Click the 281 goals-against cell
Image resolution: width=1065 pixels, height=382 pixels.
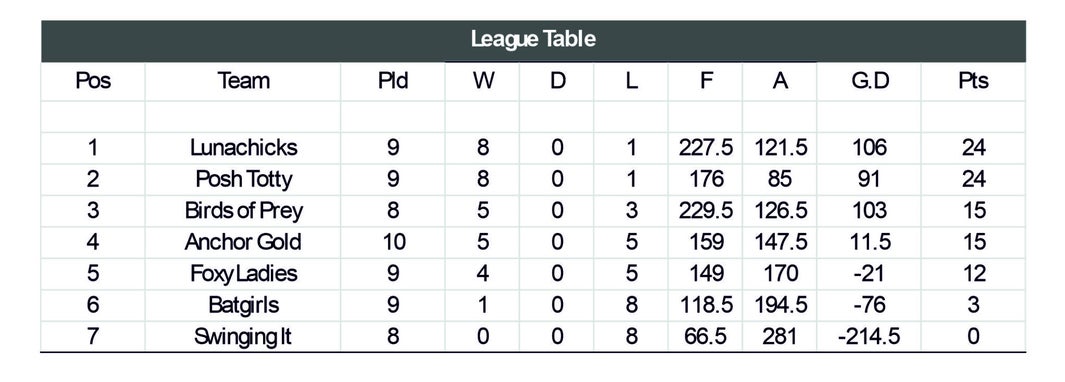780,336
